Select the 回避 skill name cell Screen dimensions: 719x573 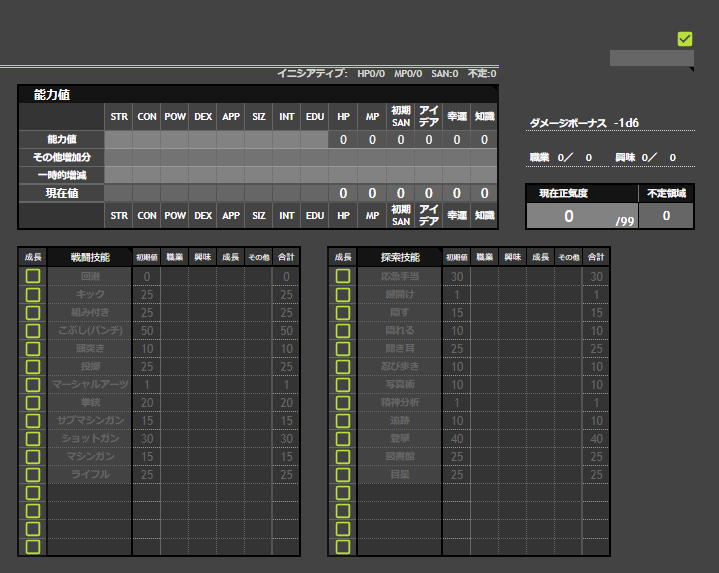[x=90, y=276]
